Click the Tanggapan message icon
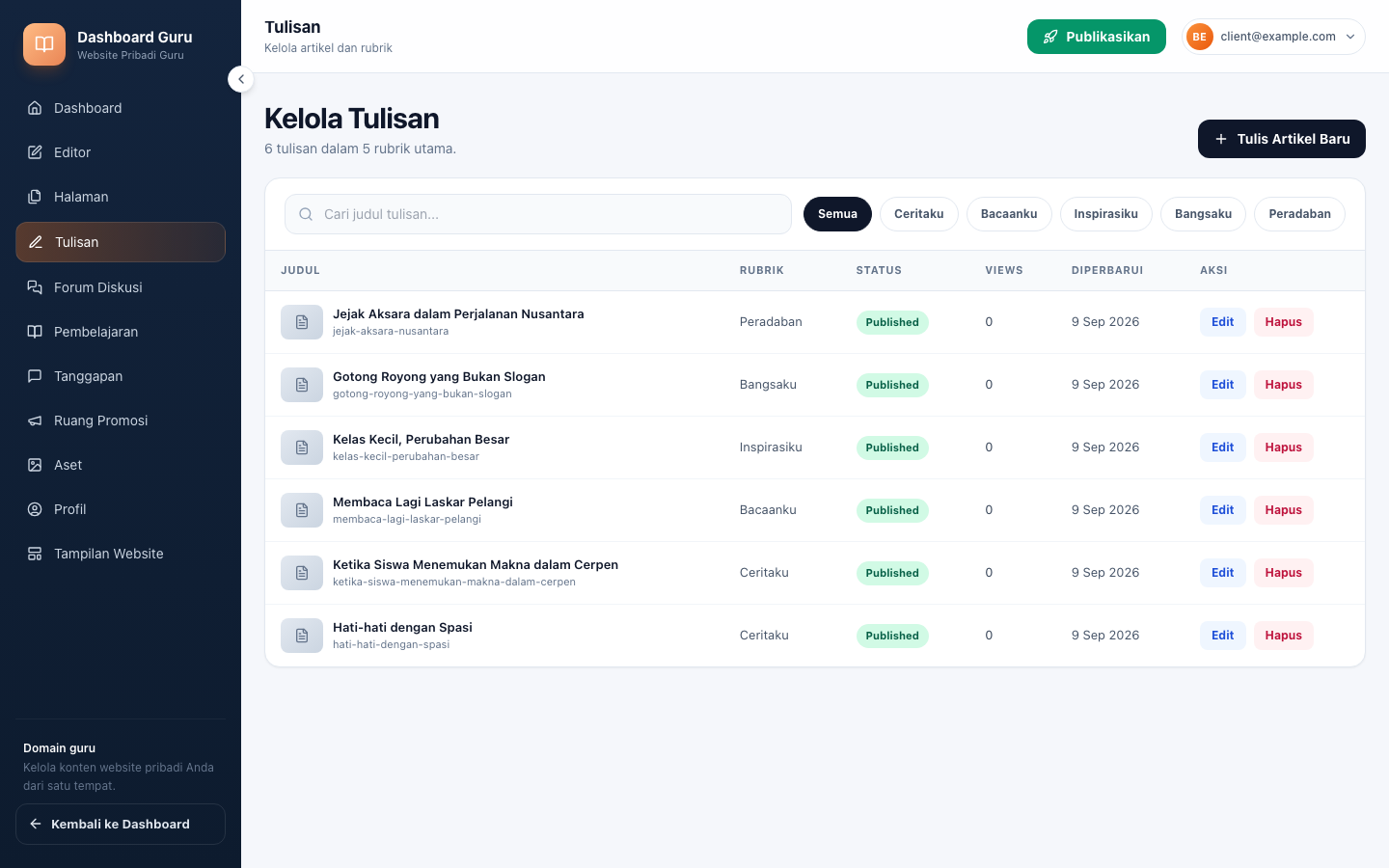Image resolution: width=1389 pixels, height=868 pixels. point(35,376)
